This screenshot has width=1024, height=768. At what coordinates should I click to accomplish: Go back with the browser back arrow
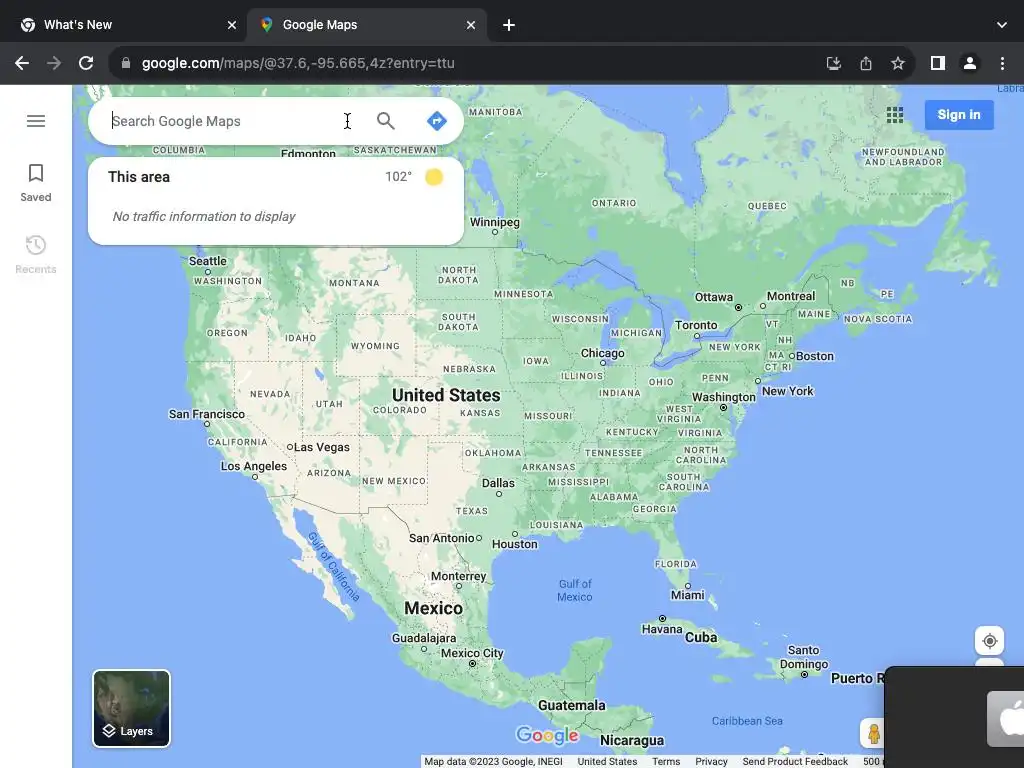(x=22, y=63)
